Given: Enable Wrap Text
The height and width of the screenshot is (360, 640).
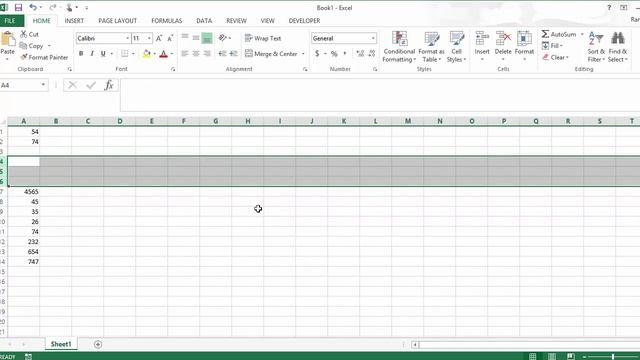Looking at the screenshot, I should tap(263, 38).
